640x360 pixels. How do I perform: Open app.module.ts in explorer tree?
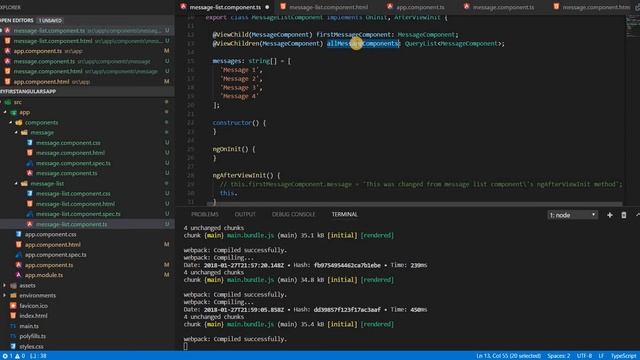pos(44,275)
